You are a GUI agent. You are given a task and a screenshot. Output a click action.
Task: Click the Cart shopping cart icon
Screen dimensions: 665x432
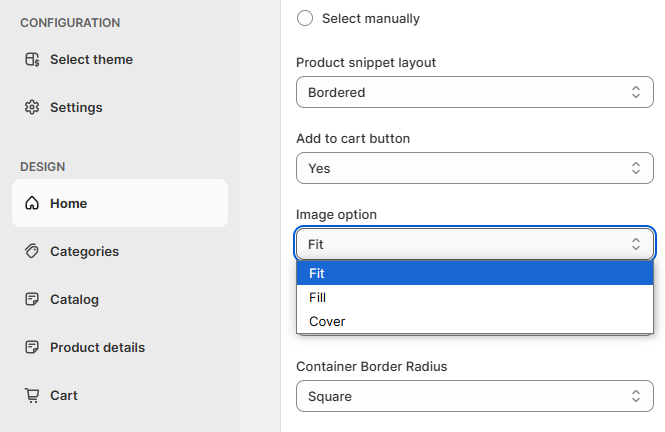(x=32, y=395)
